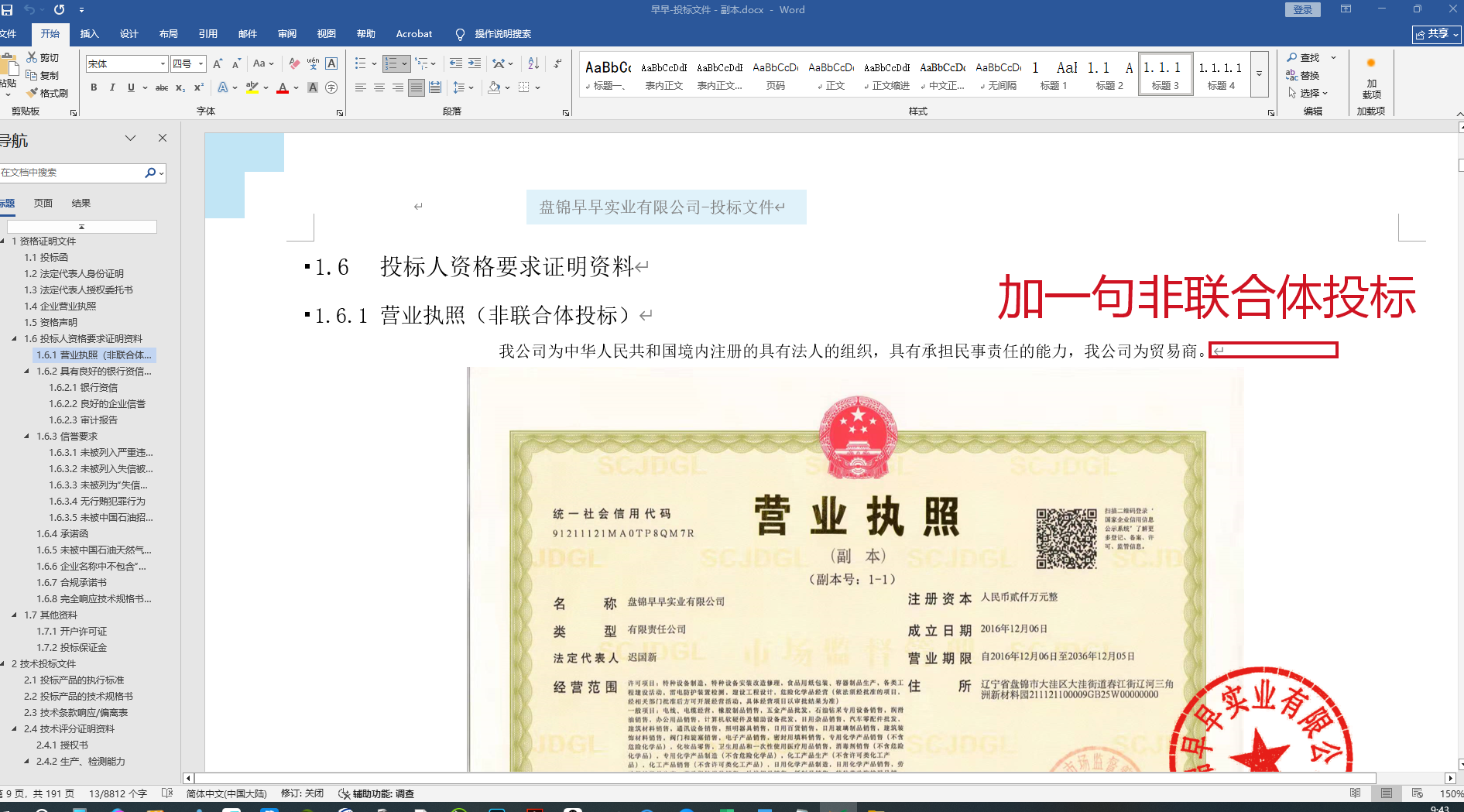Align paragraph text to the right

[x=398, y=87]
